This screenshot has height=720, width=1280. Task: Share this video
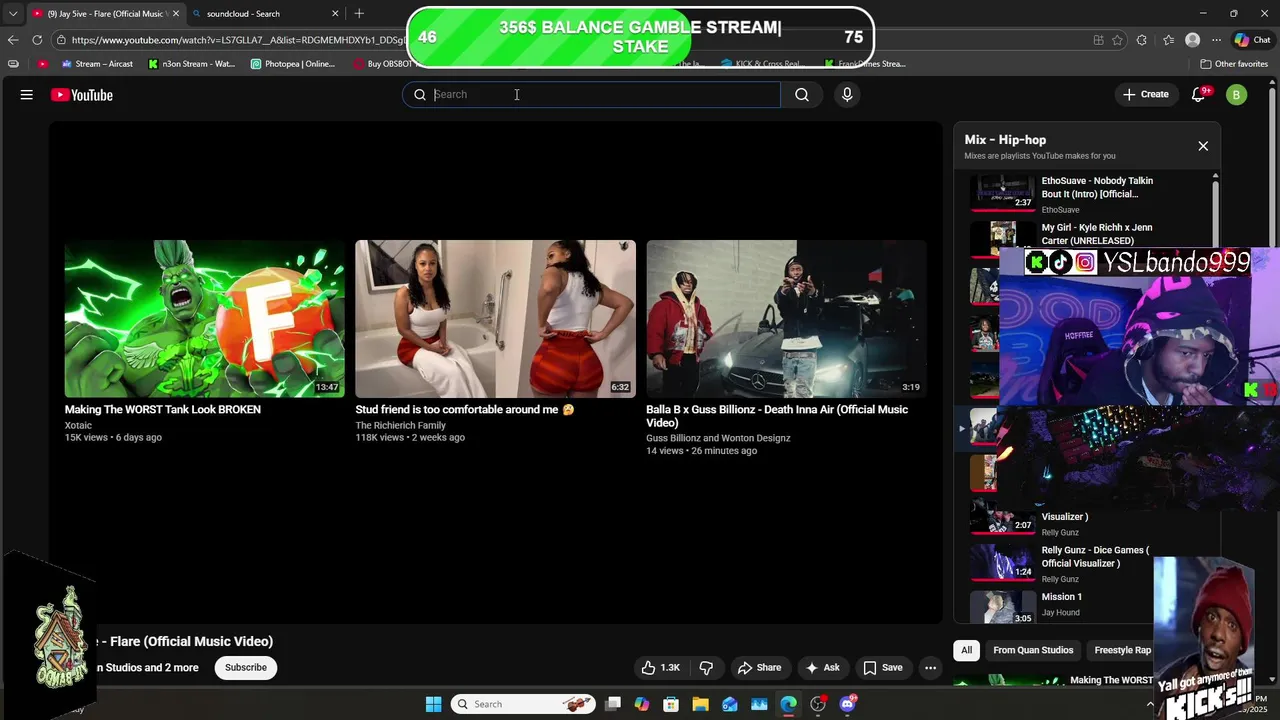[x=759, y=668]
